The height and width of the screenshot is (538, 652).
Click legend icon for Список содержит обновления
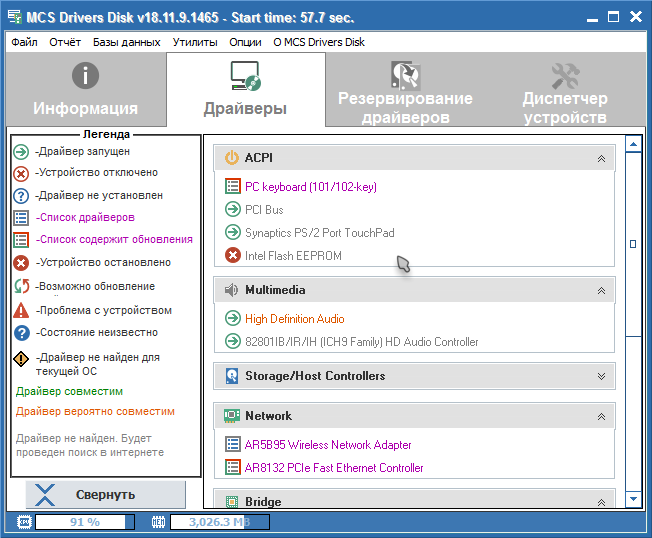[21, 240]
